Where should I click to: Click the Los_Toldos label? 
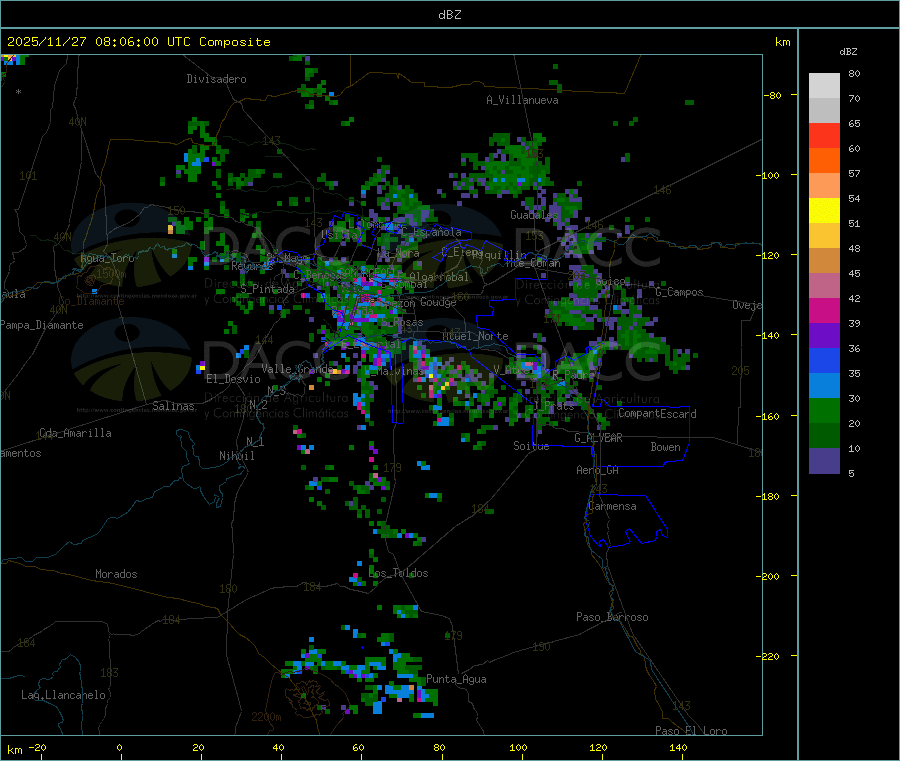point(398,573)
